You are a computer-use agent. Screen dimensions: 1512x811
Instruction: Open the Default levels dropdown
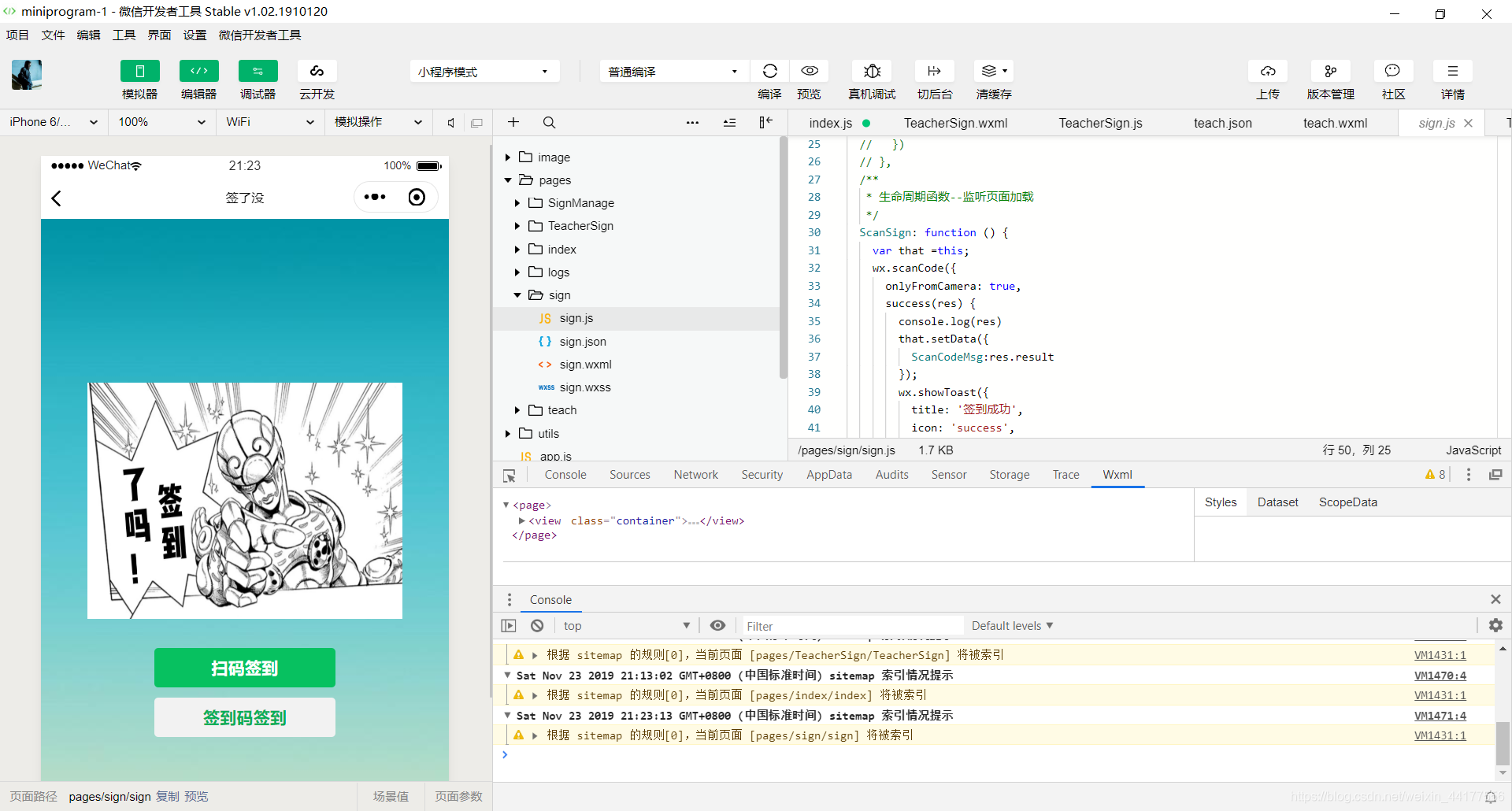click(x=1012, y=626)
